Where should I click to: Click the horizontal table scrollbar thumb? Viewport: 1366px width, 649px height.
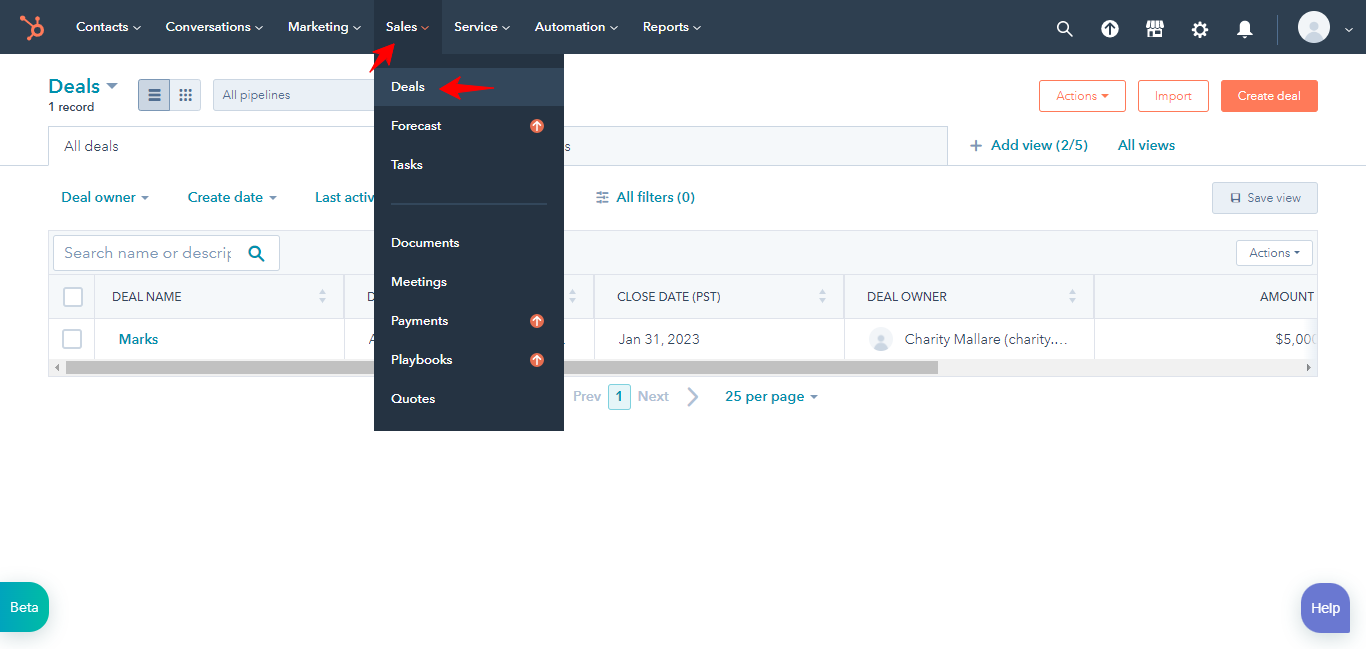502,368
